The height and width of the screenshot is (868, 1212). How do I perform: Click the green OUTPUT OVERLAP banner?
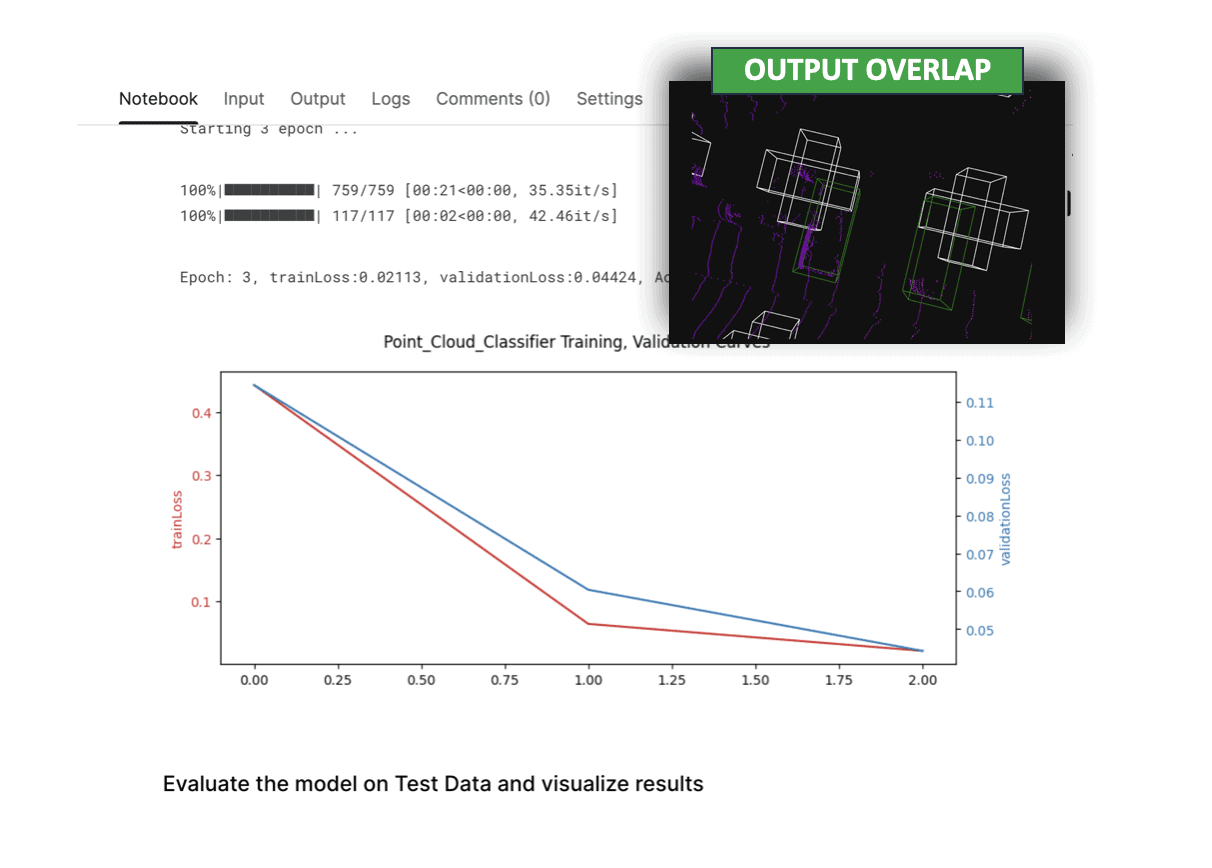click(x=867, y=70)
